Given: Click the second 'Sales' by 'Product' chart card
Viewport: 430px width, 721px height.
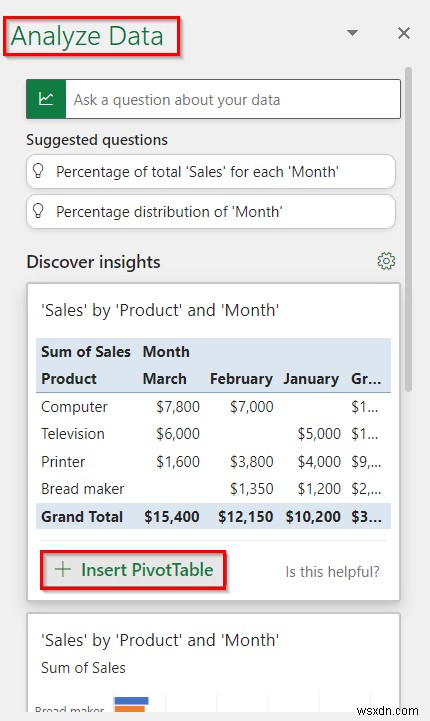Looking at the screenshot, I should [213, 667].
